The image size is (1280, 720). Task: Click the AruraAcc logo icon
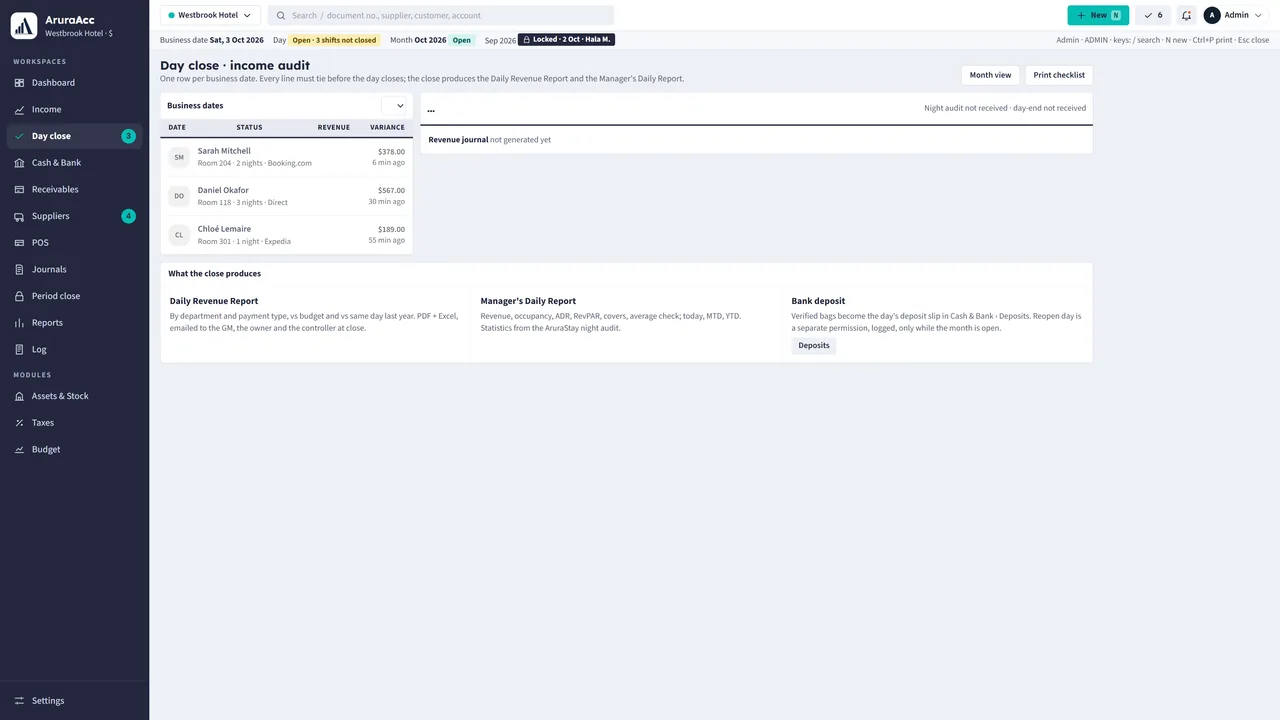(x=24, y=26)
